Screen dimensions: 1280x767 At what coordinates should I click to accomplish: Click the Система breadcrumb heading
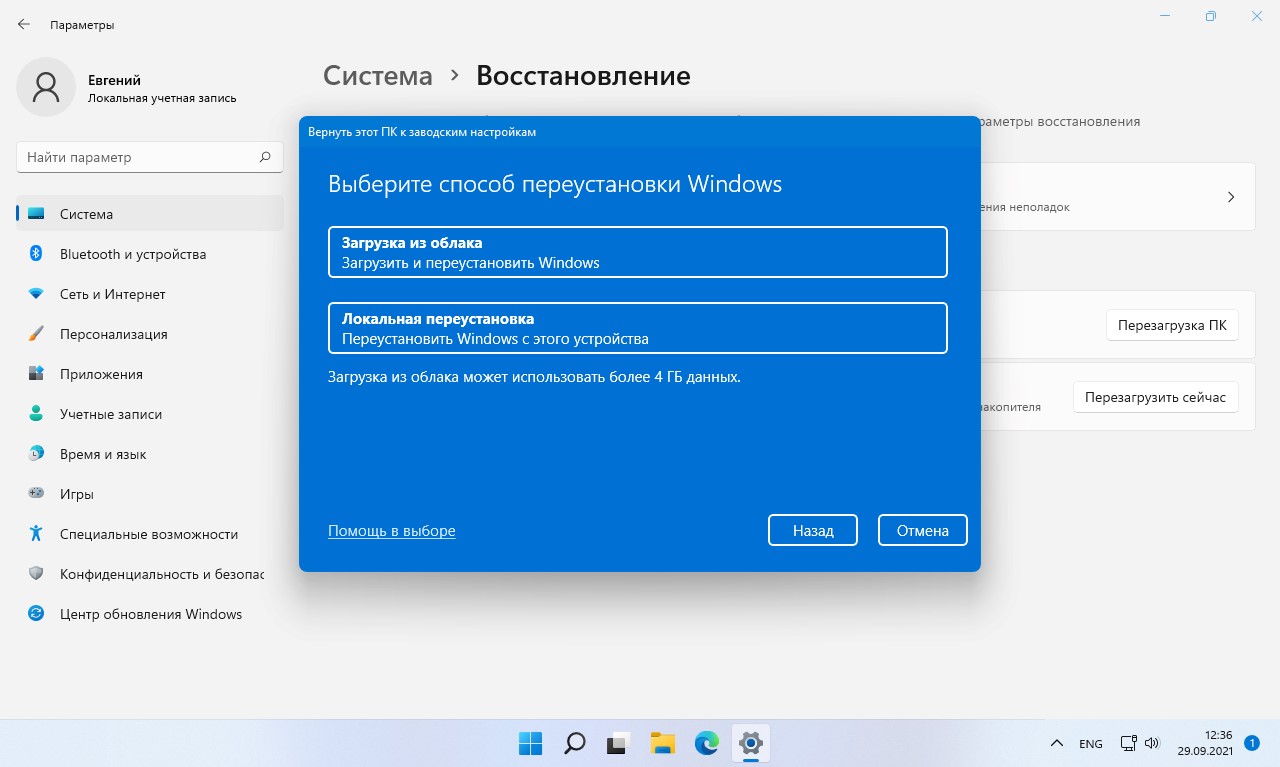pos(378,76)
